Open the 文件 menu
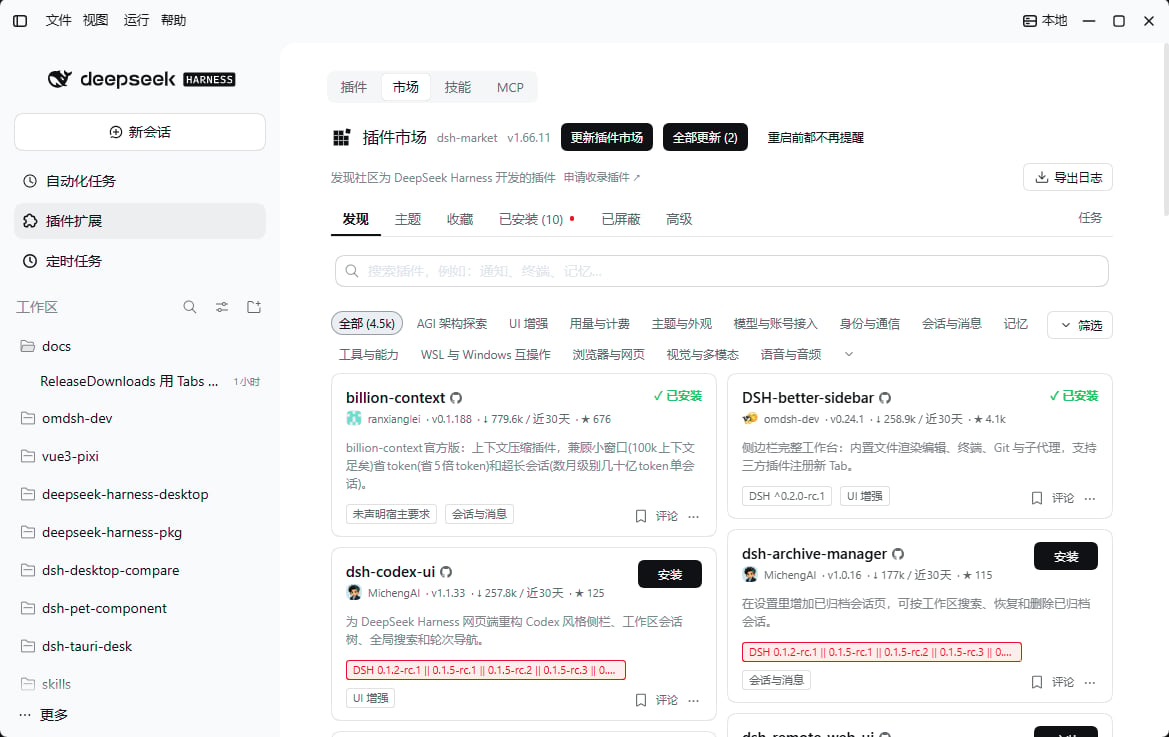Image resolution: width=1169 pixels, height=737 pixels. pos(58,21)
